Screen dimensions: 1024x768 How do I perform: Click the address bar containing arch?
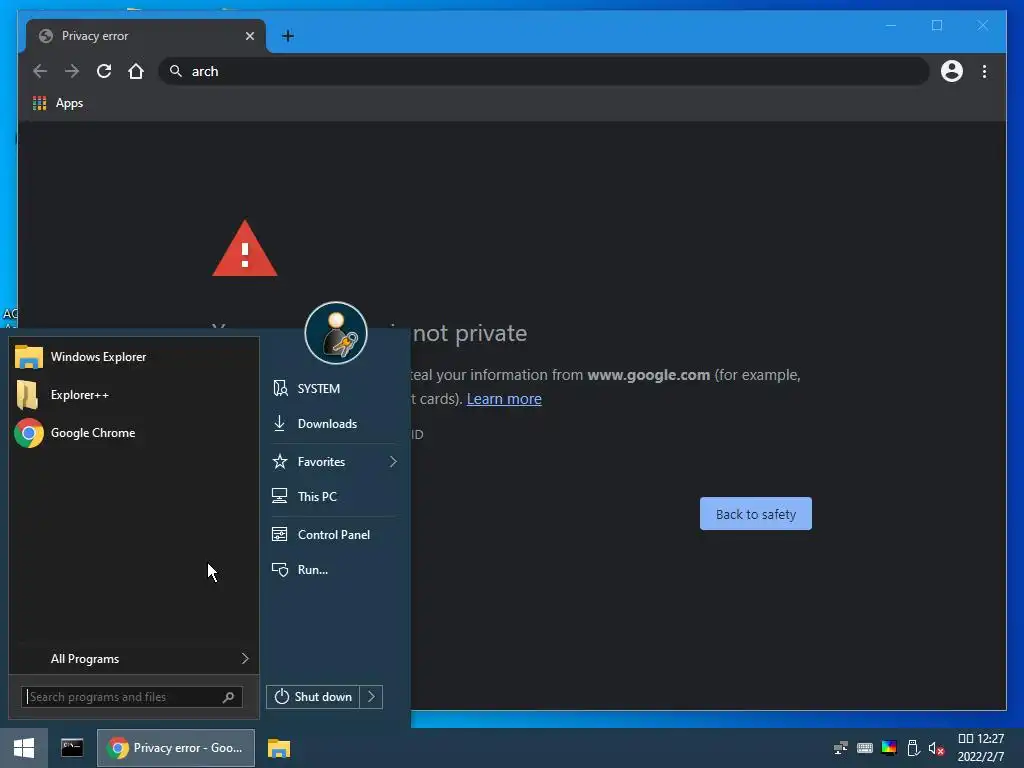[544, 71]
